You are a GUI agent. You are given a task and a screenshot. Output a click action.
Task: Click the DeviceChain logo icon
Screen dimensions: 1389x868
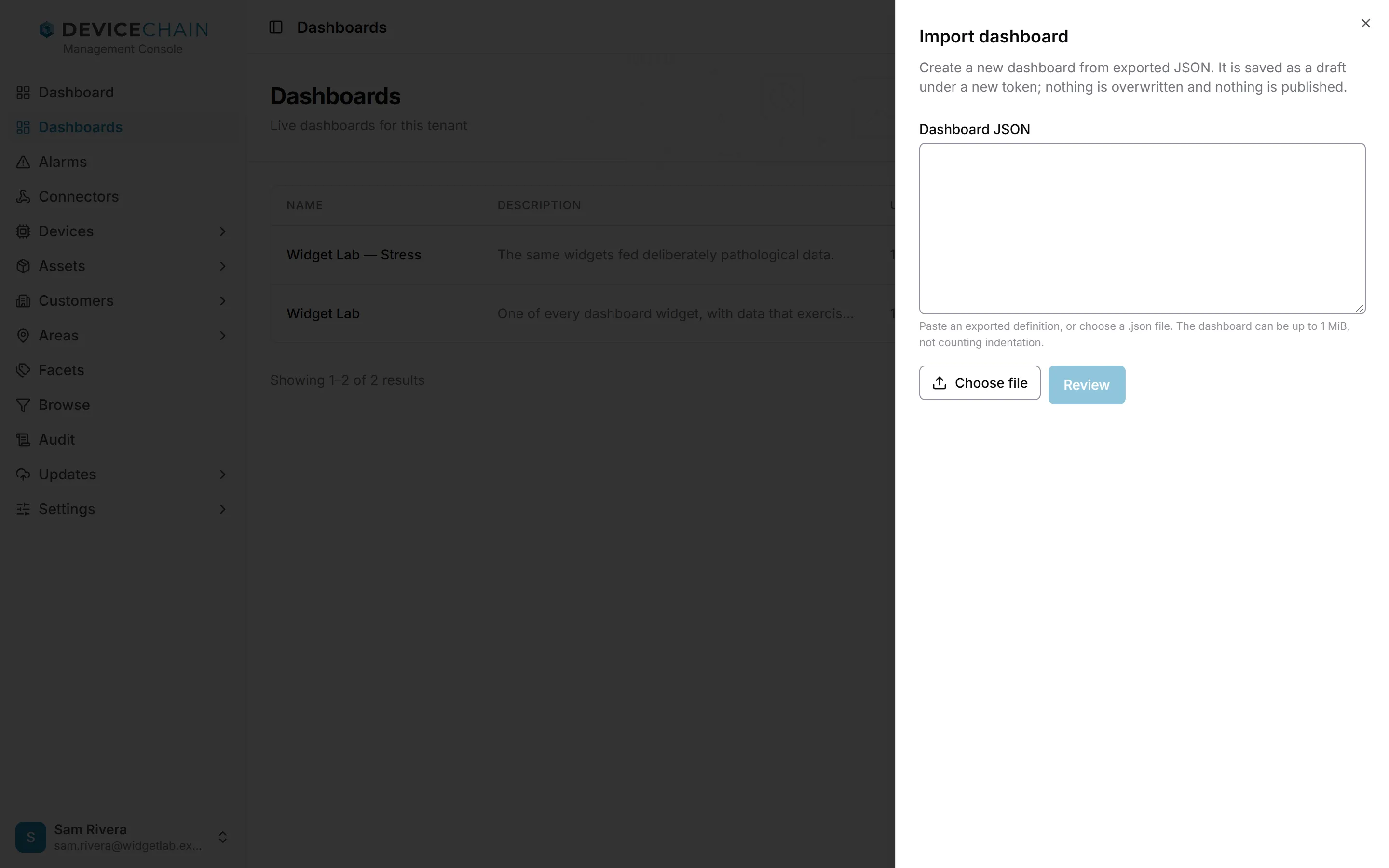pos(46,29)
